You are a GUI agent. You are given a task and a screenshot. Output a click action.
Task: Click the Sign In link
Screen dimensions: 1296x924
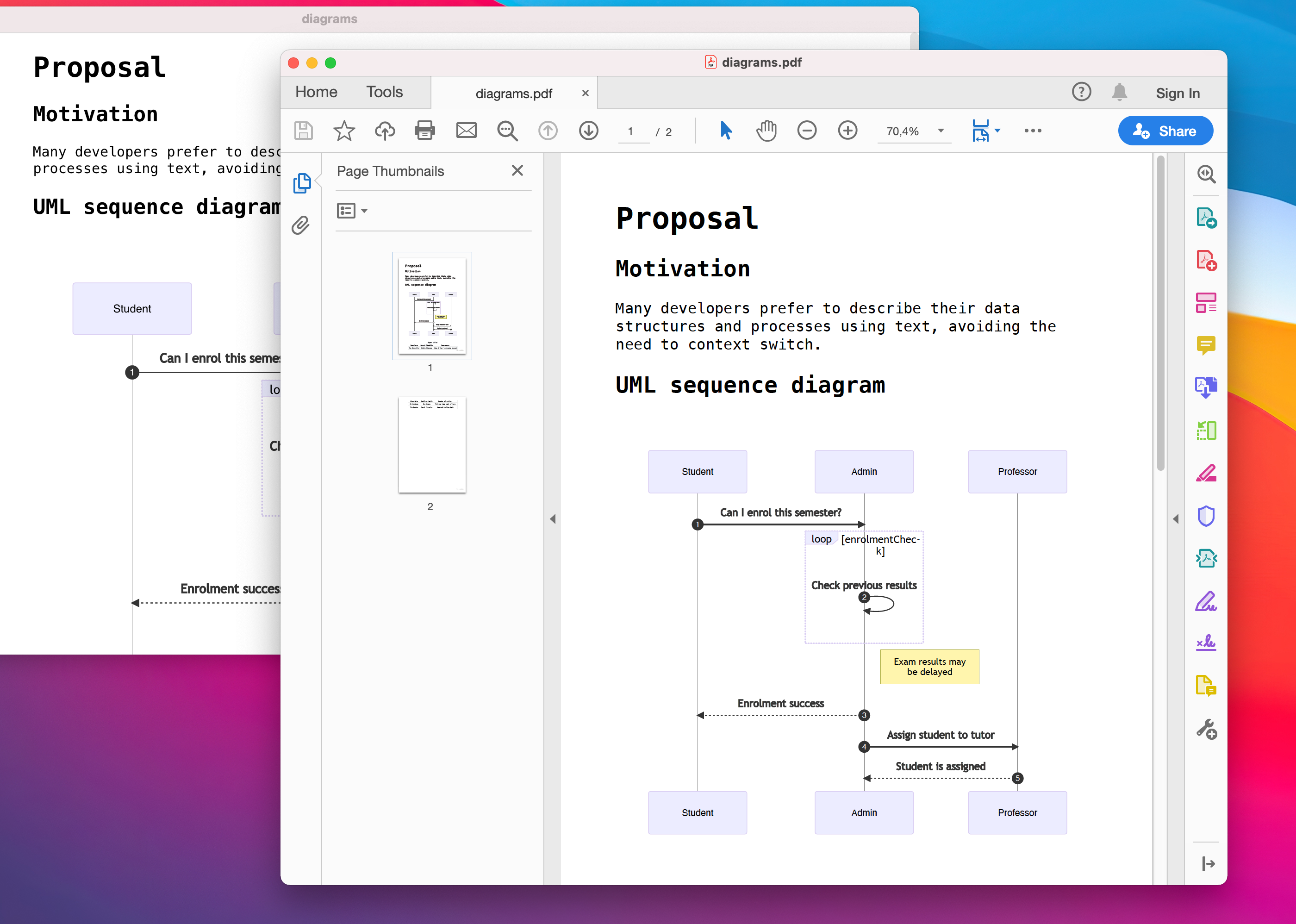(x=1177, y=94)
